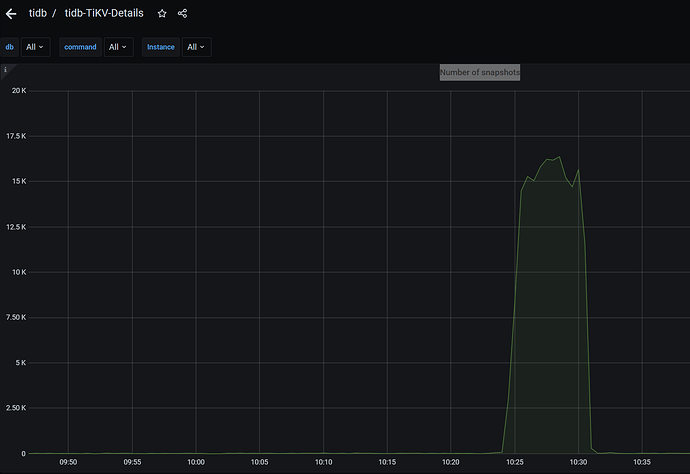Star the dashboard as favorite

162,14
